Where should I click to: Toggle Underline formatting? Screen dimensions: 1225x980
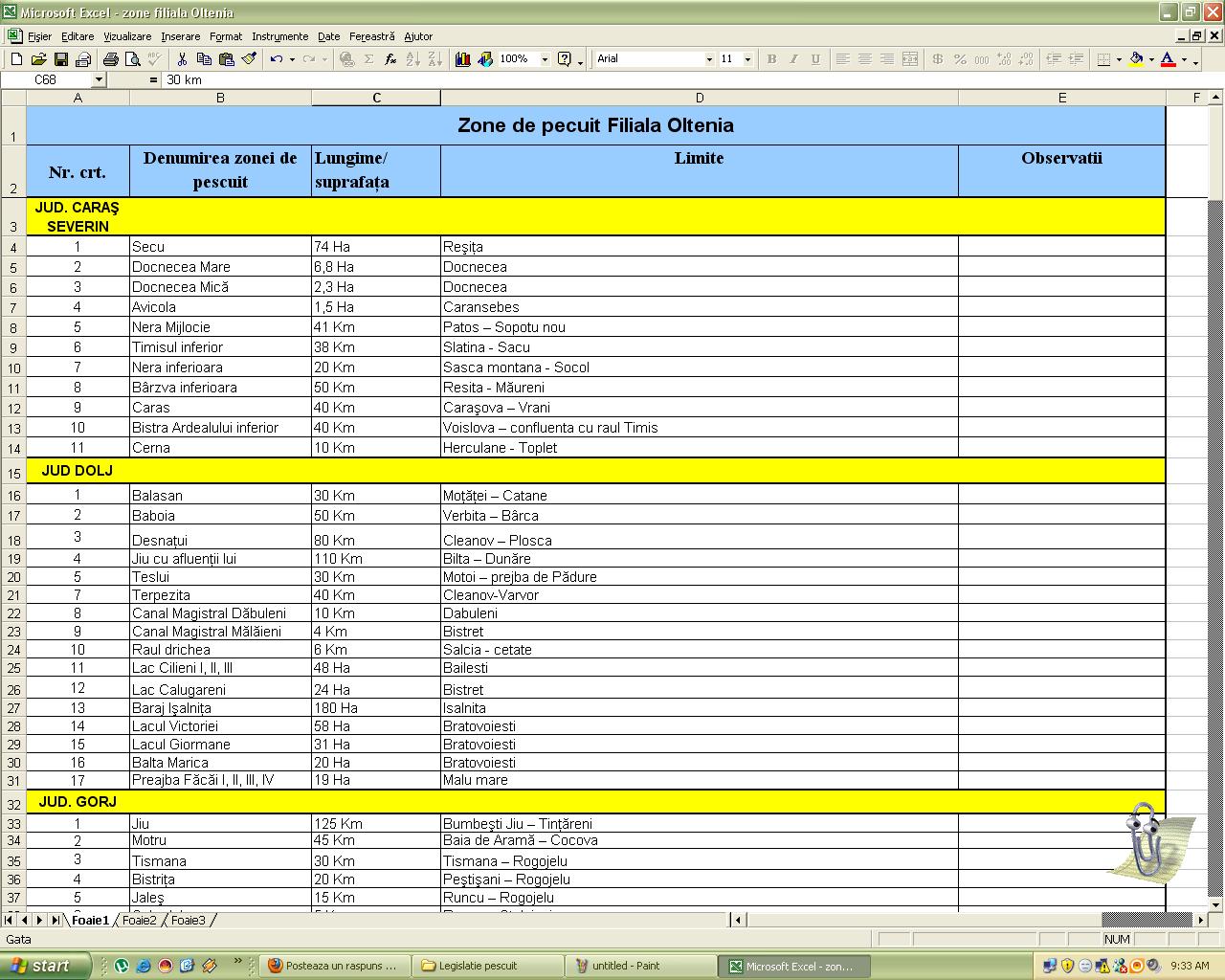tap(815, 59)
